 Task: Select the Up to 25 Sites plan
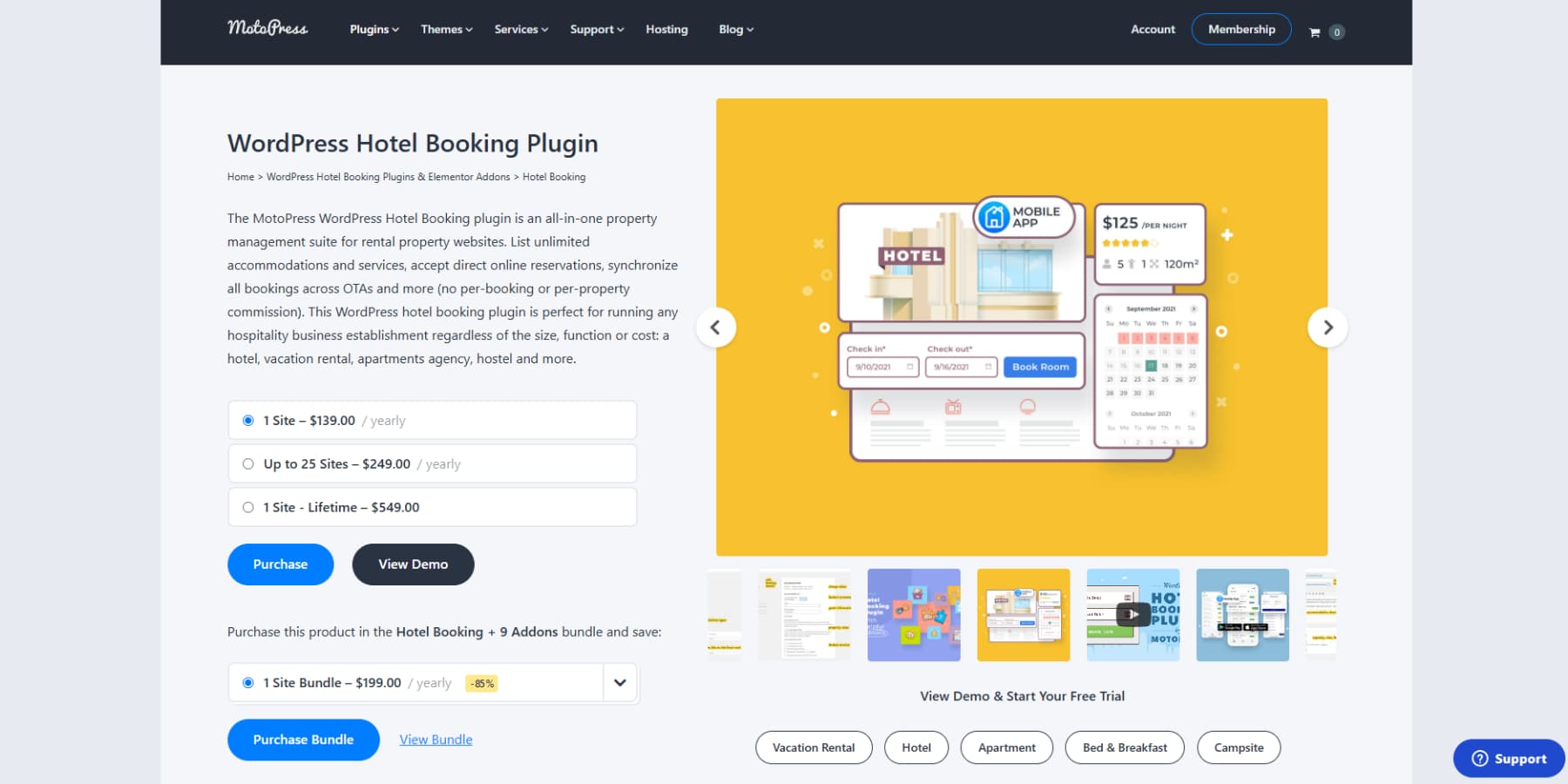tap(247, 463)
